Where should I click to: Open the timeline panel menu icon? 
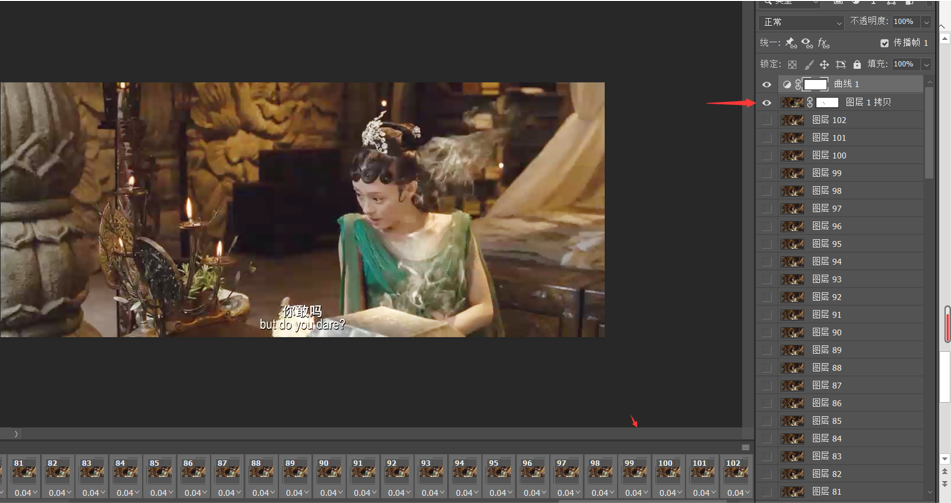click(745, 447)
